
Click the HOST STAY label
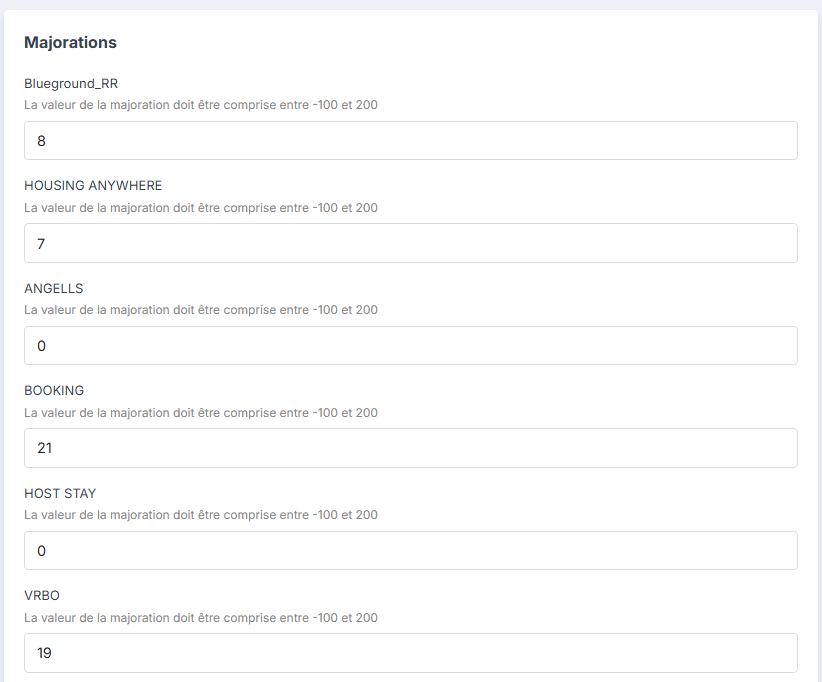60,493
